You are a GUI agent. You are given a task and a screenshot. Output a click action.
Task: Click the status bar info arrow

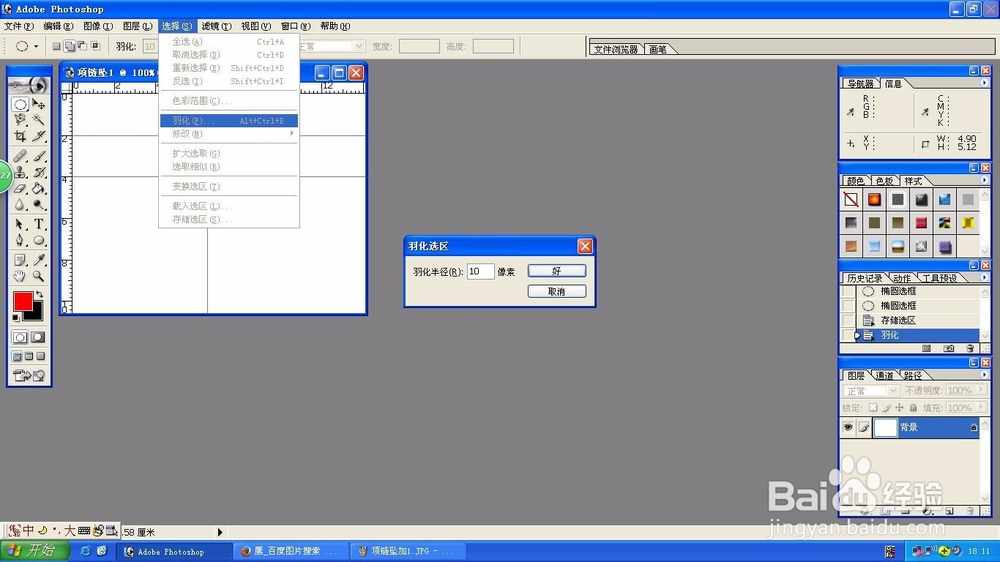coord(220,532)
